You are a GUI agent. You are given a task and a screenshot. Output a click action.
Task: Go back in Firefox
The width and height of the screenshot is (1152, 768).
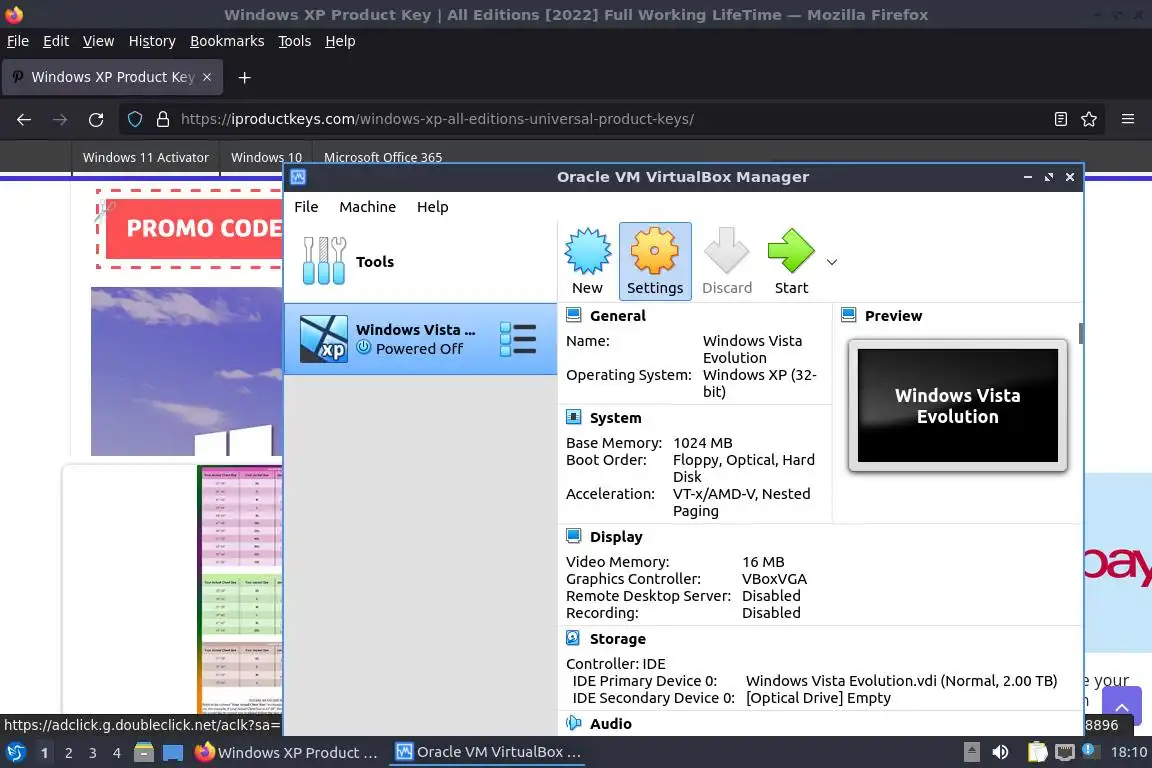click(x=24, y=119)
